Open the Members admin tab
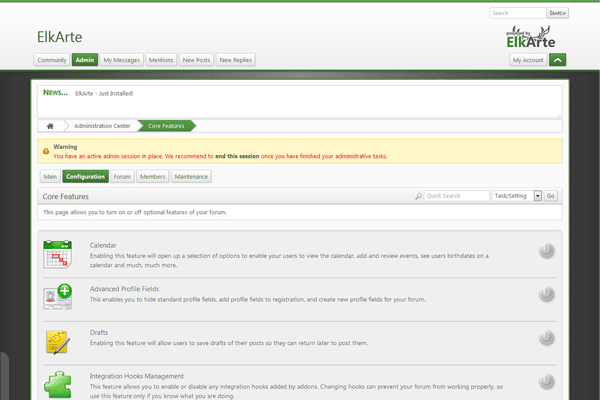 [152, 176]
